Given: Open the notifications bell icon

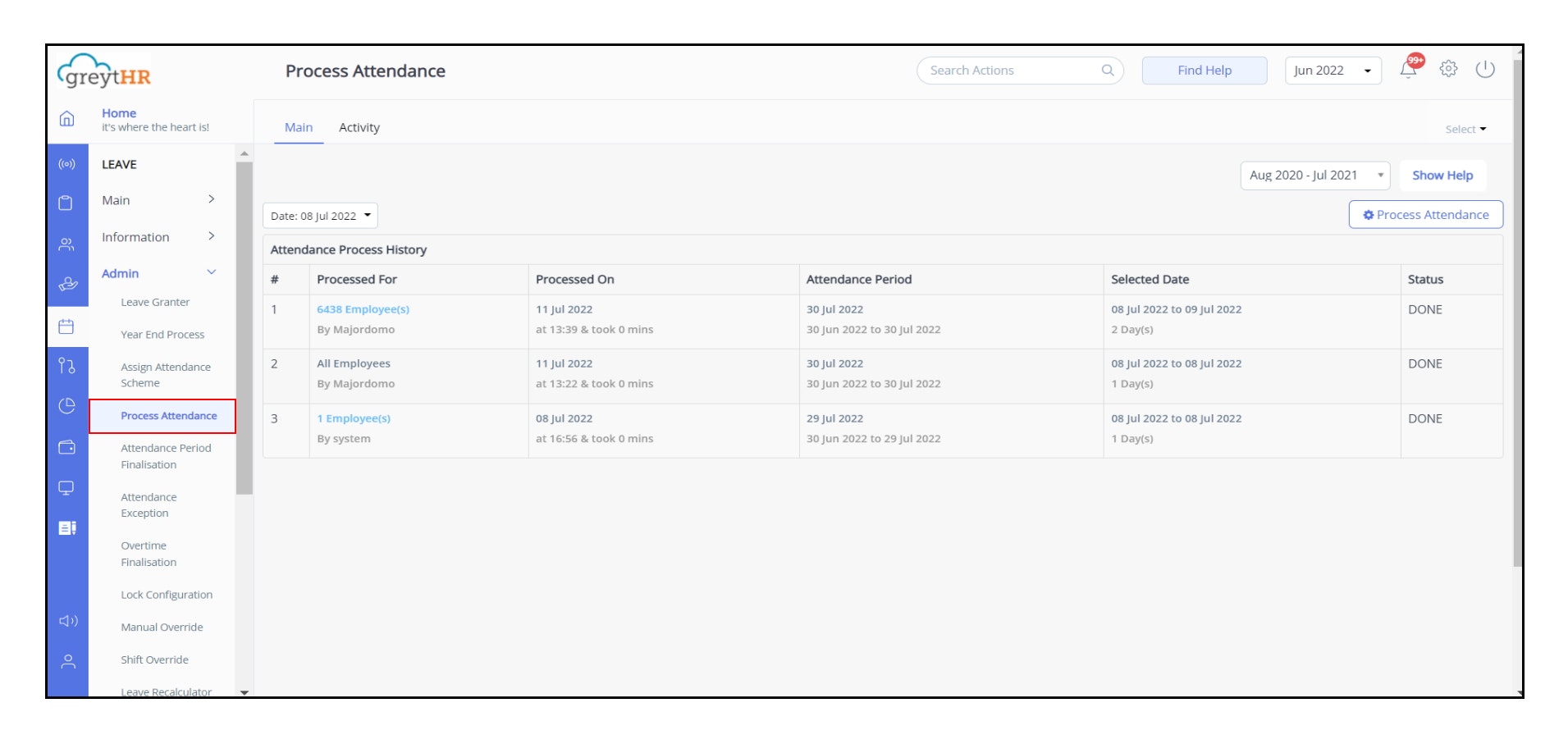Looking at the screenshot, I should [x=1408, y=71].
